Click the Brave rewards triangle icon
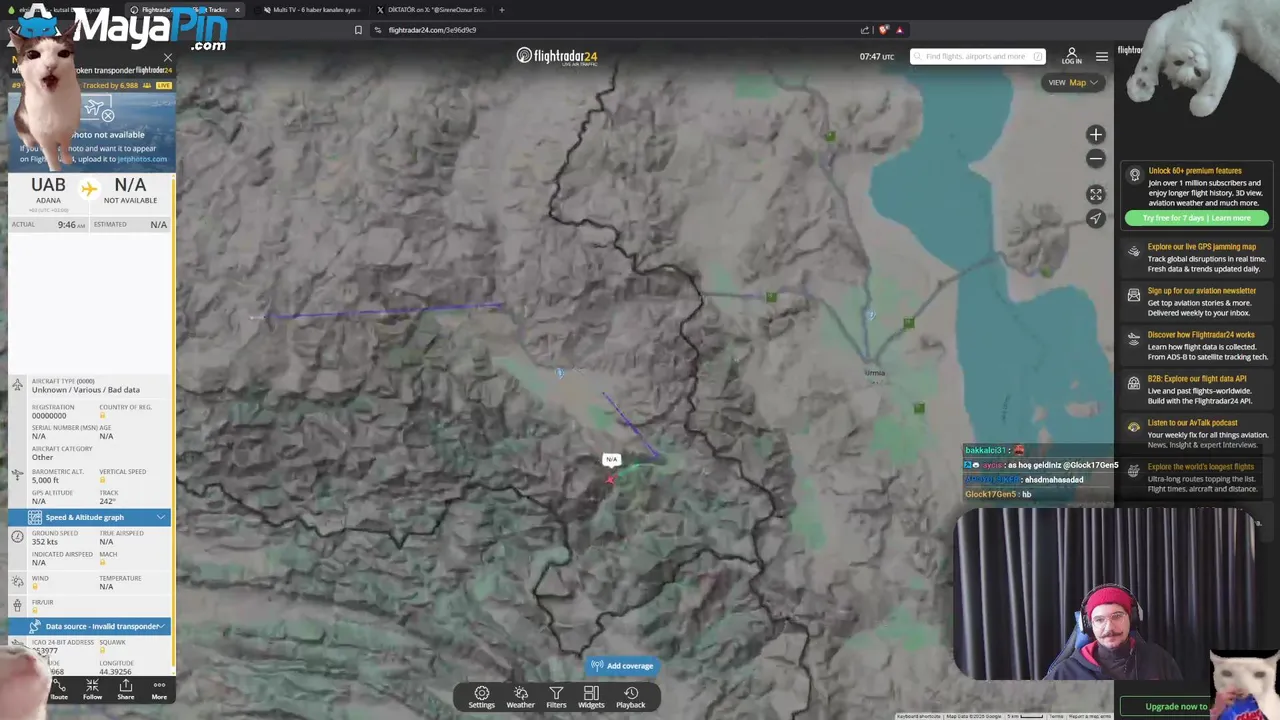The image size is (1280, 720). pyautogui.click(x=899, y=30)
